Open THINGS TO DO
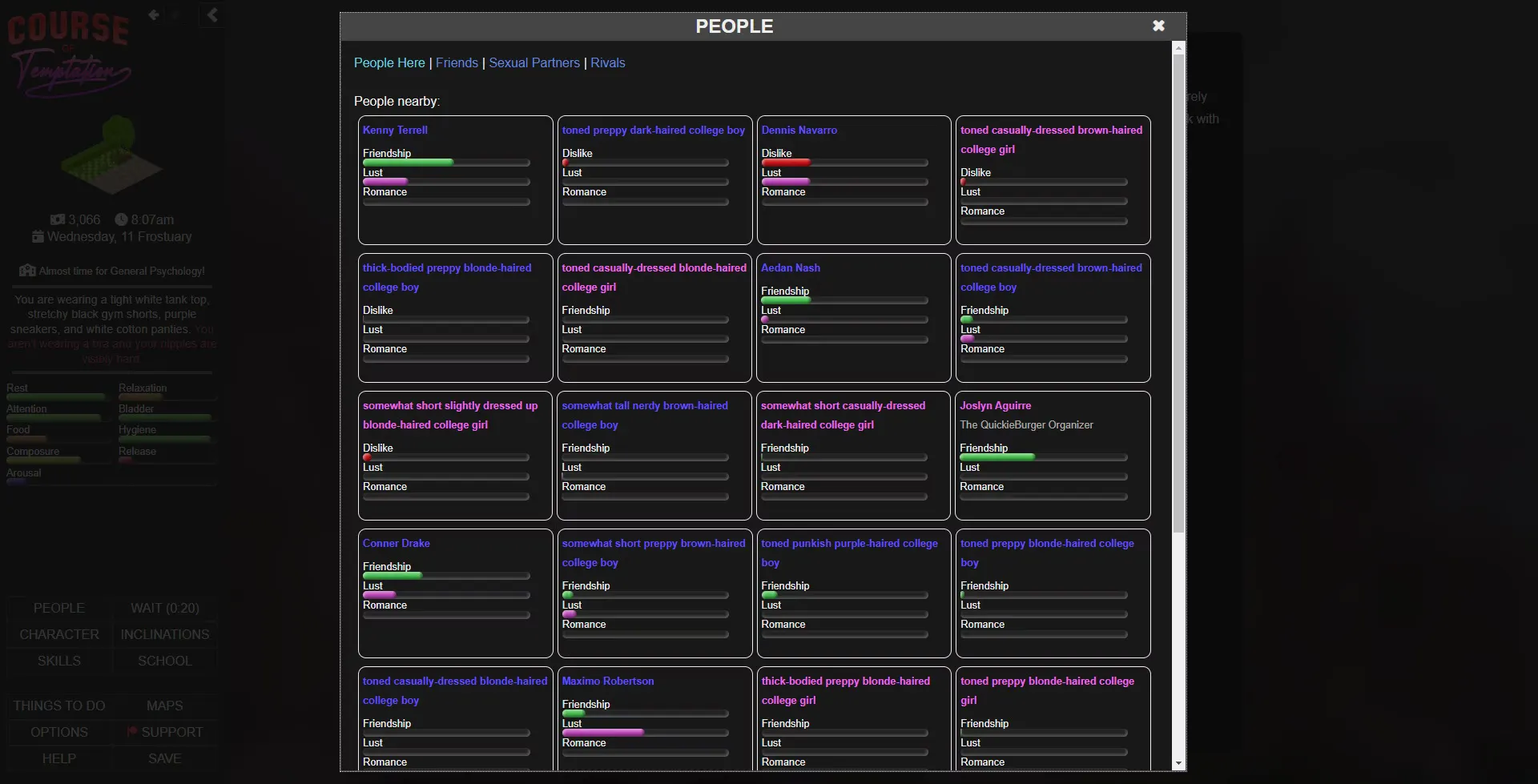This screenshot has width=1538, height=784. 59,706
